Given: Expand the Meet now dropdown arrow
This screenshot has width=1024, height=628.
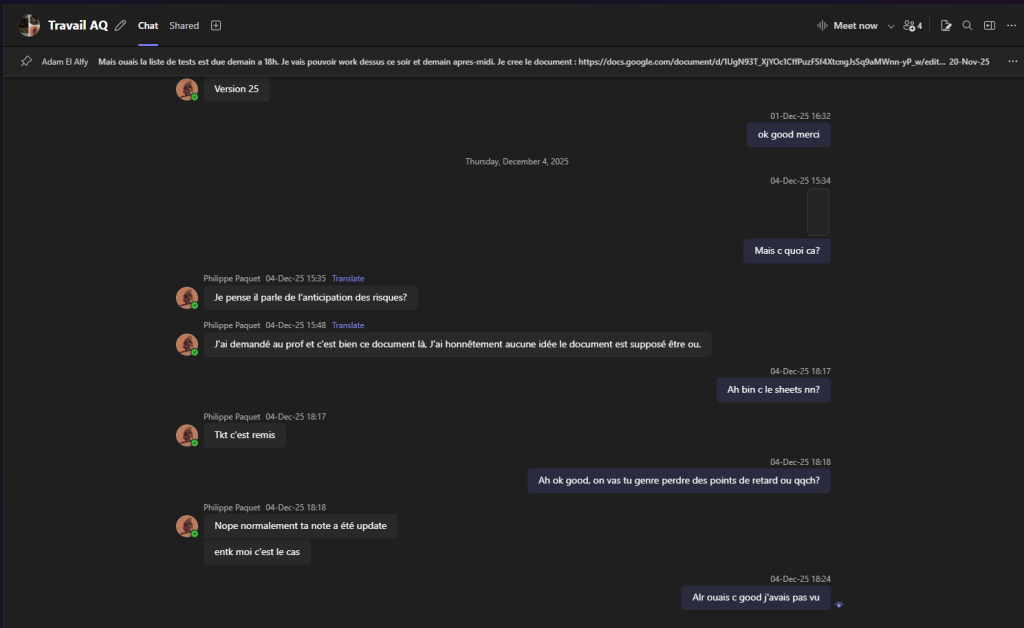Looking at the screenshot, I should click(891, 25).
